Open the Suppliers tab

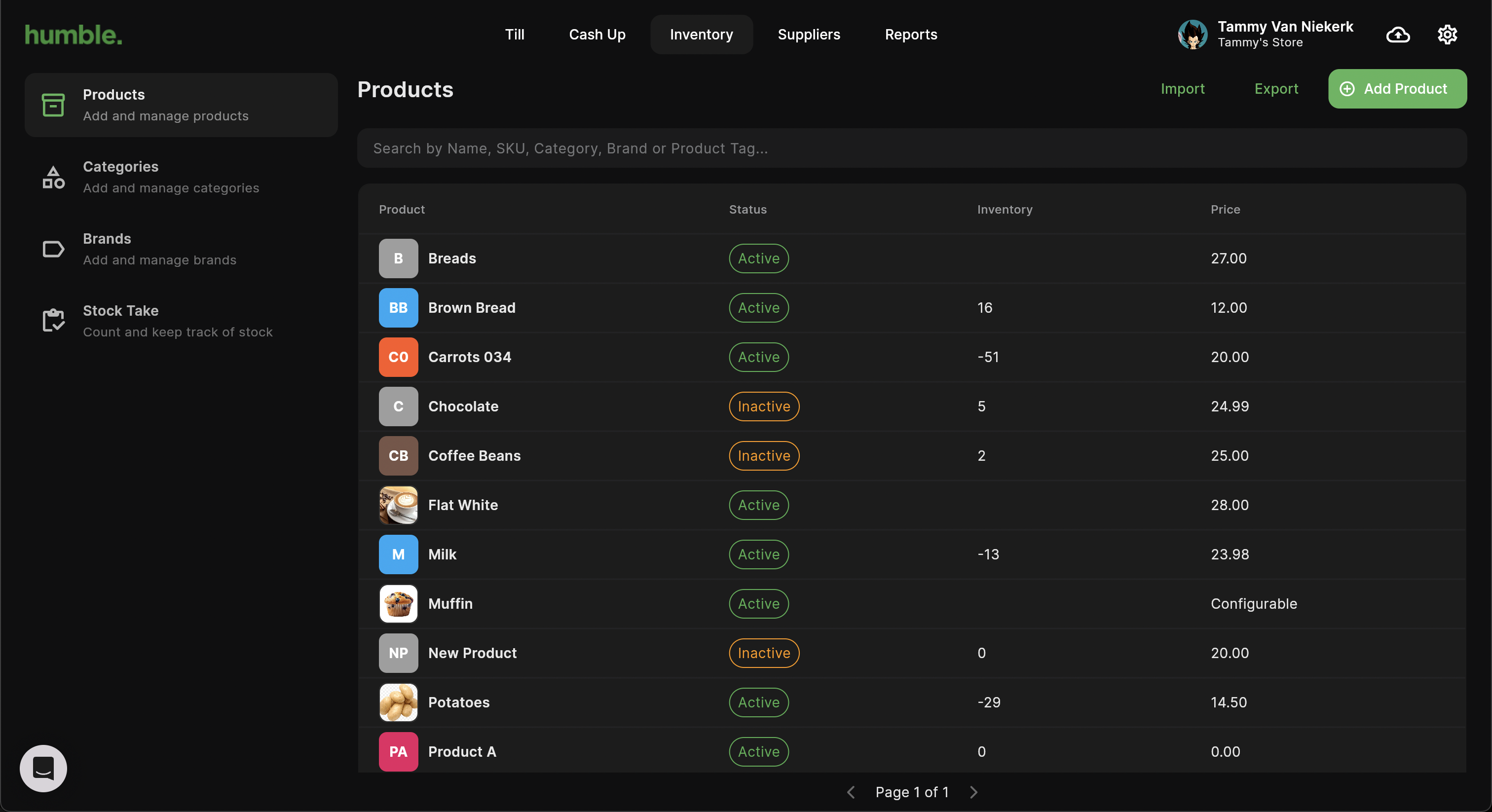(x=809, y=34)
